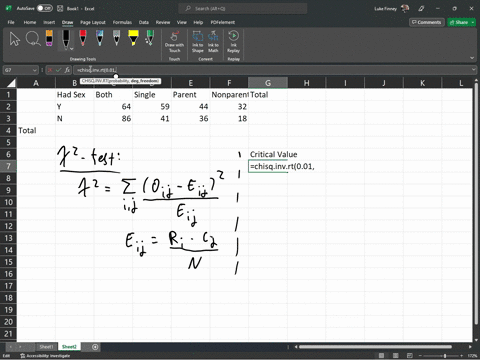The image size is (480, 360).
Task: Choose the yellow highlighter
Action: point(133,38)
